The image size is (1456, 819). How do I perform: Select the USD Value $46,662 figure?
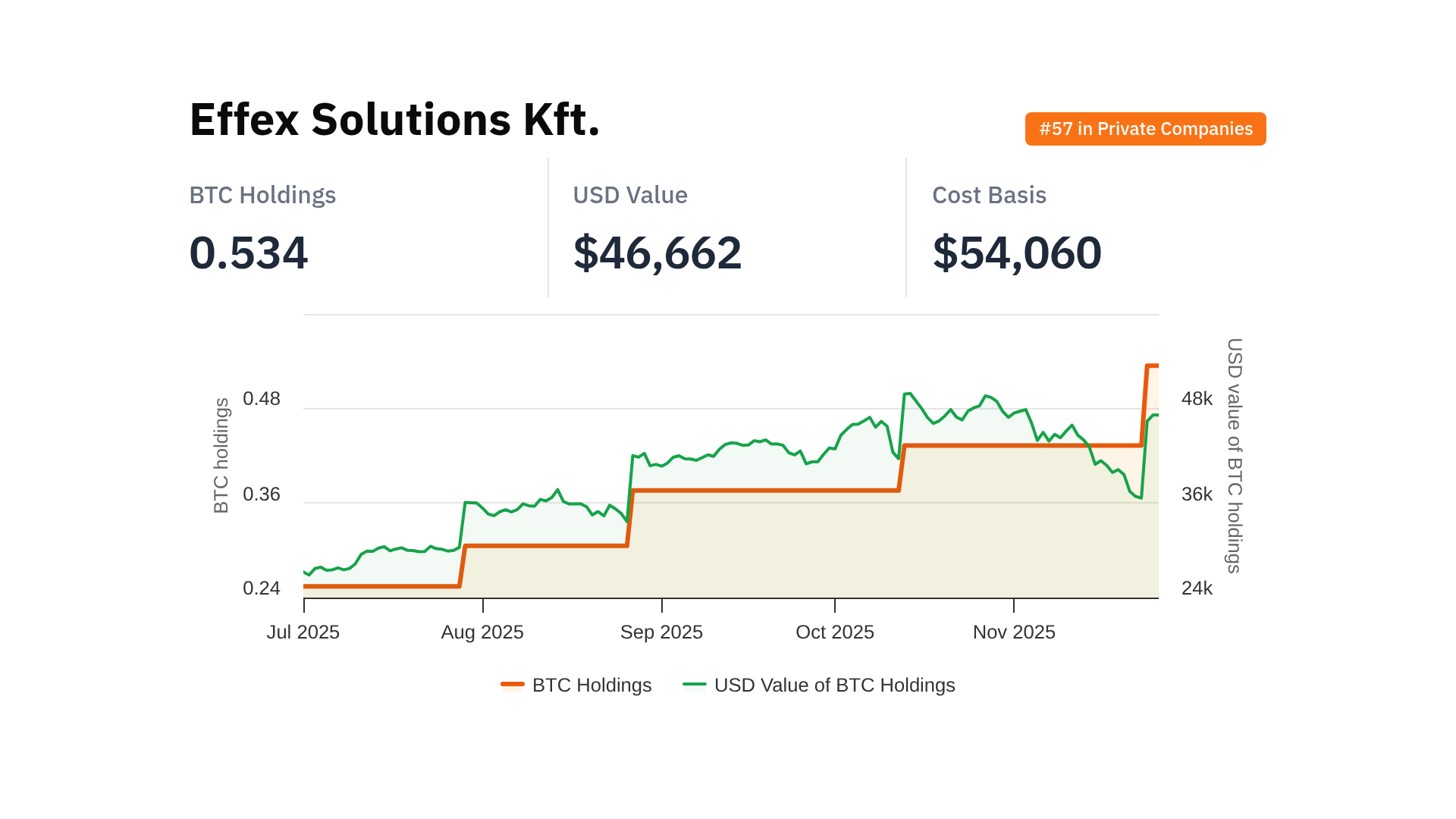pos(657,253)
